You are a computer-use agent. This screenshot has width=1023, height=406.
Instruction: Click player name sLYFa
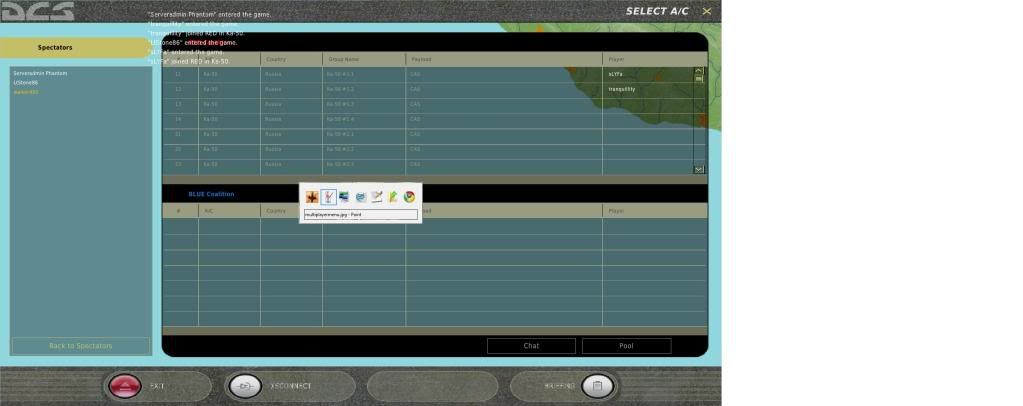[x=615, y=74]
